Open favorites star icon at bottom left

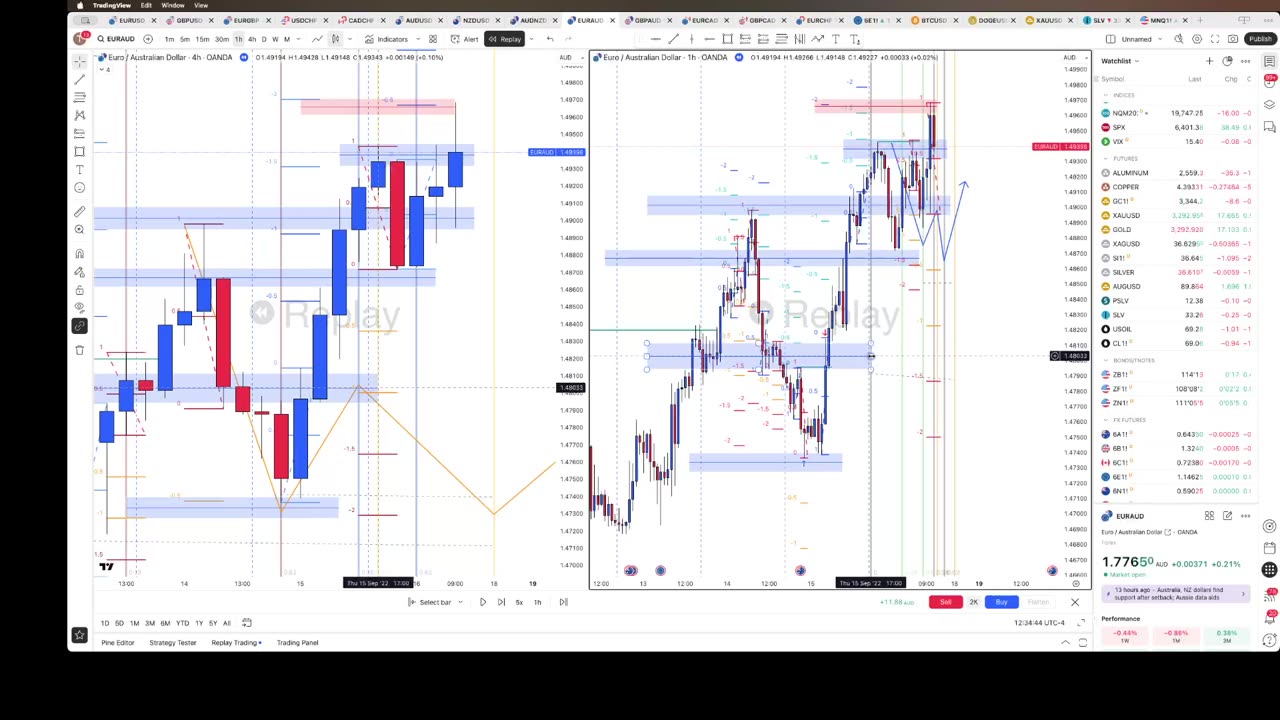[79, 635]
